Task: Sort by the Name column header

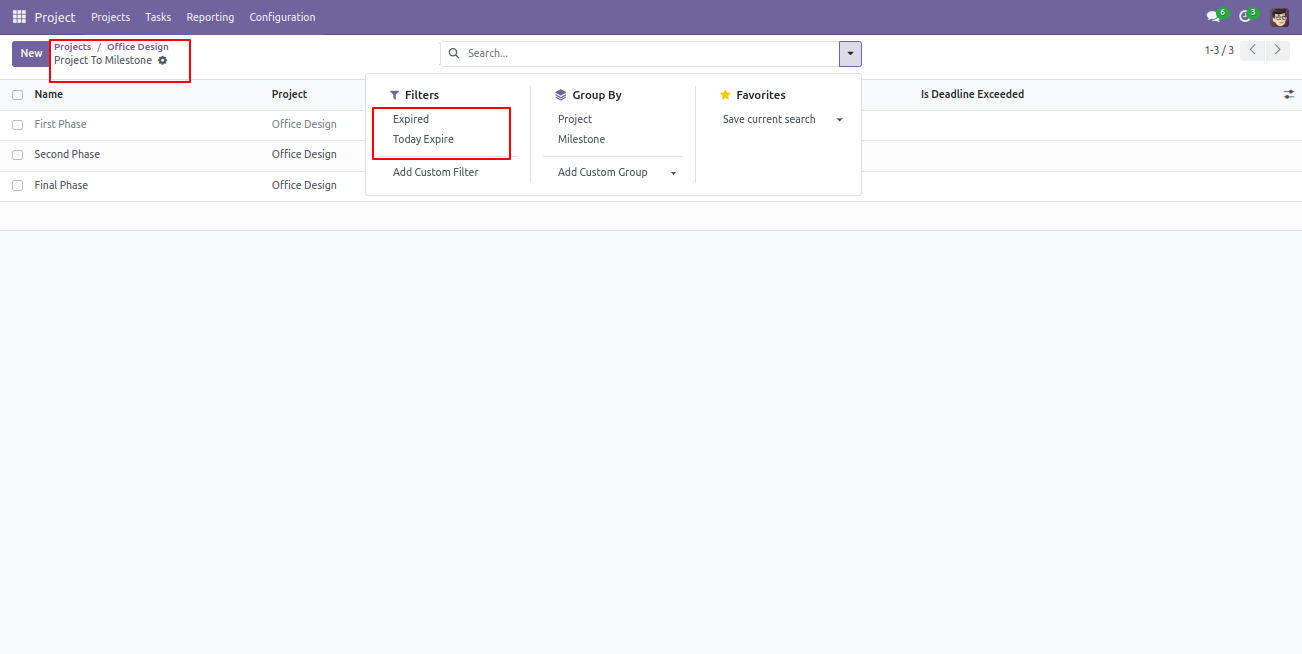Action: point(49,94)
